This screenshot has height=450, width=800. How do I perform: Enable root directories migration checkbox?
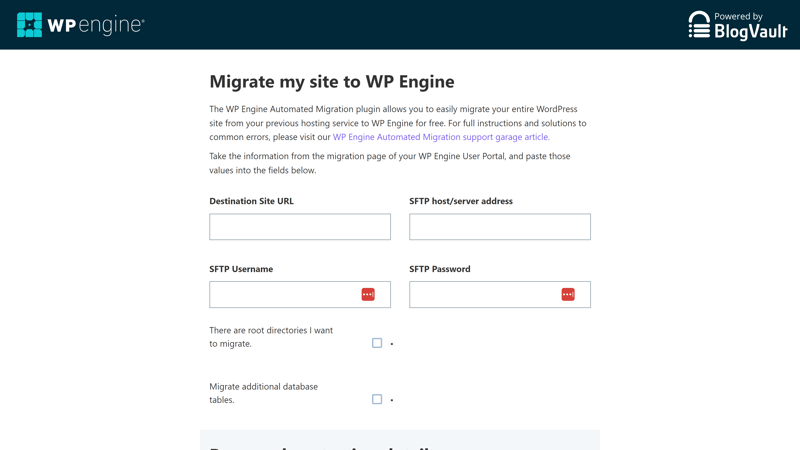[x=377, y=343]
